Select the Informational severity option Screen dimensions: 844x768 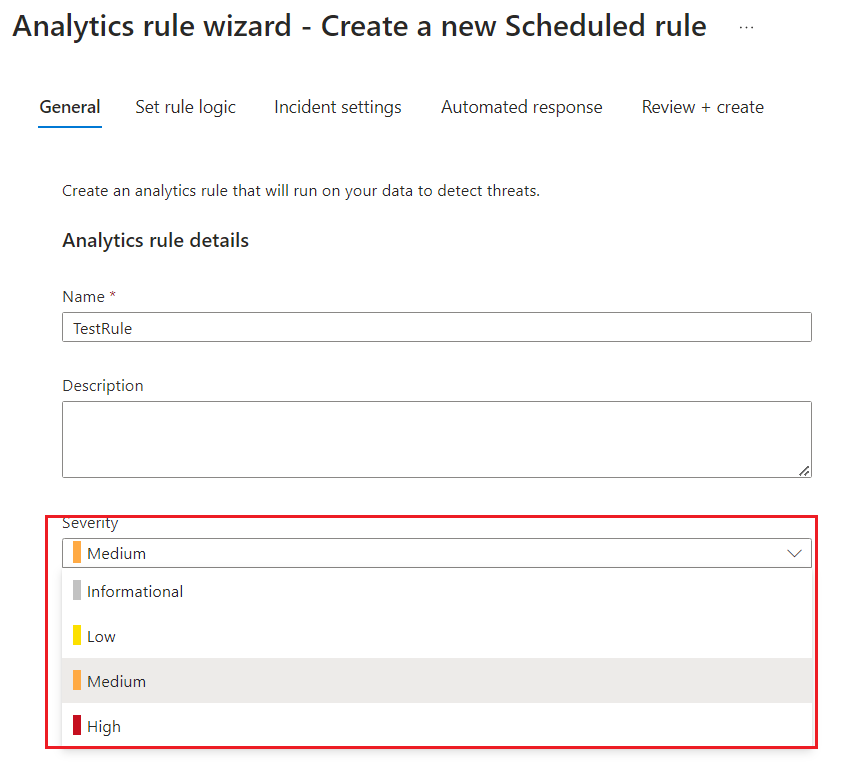pyautogui.click(x=134, y=591)
